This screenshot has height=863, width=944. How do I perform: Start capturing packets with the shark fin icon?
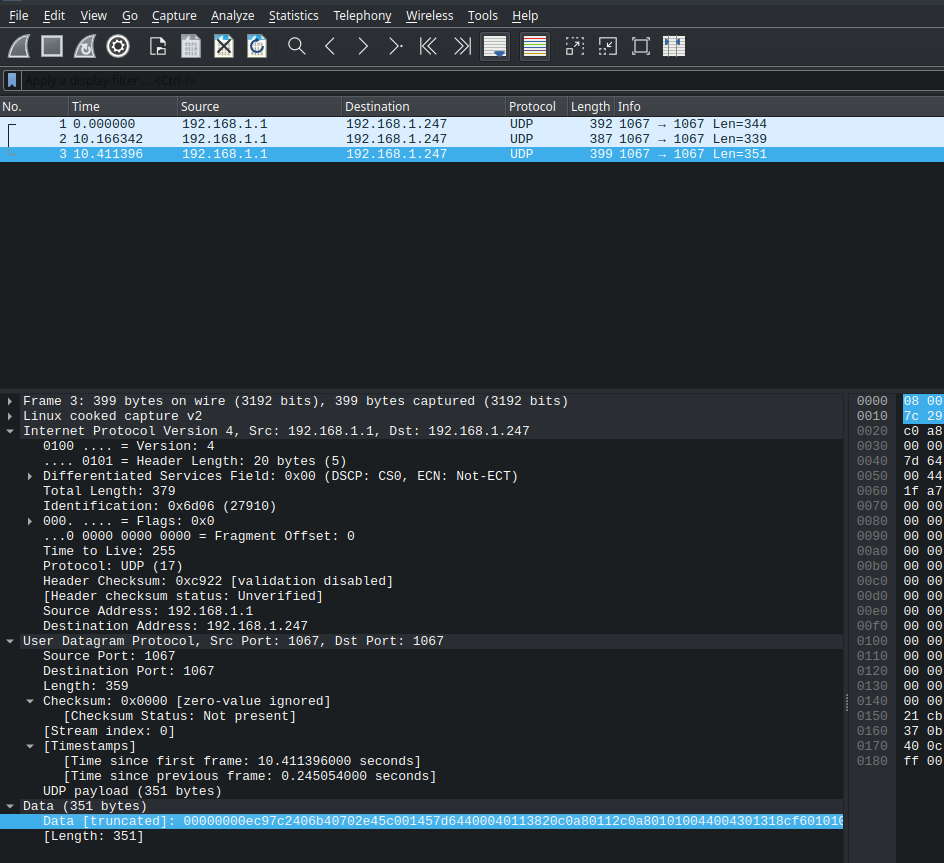click(x=19, y=46)
